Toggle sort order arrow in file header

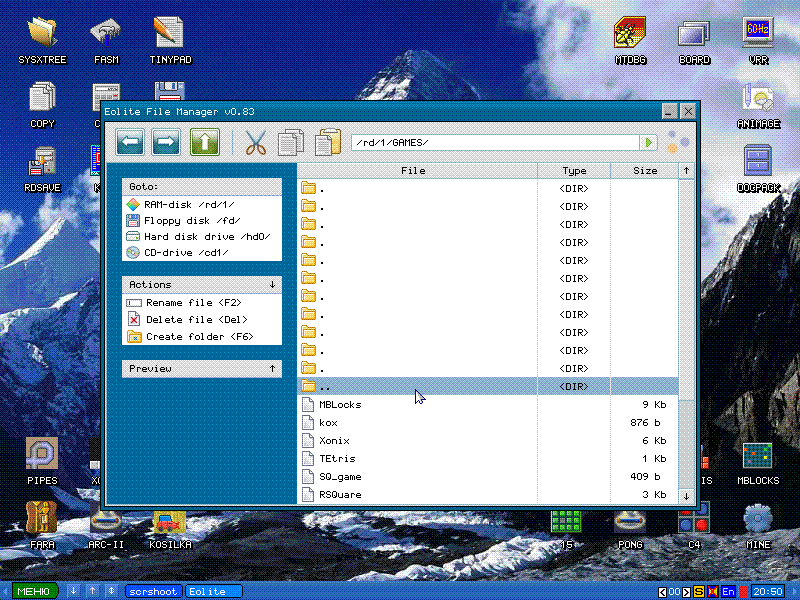pyautogui.click(x=686, y=171)
